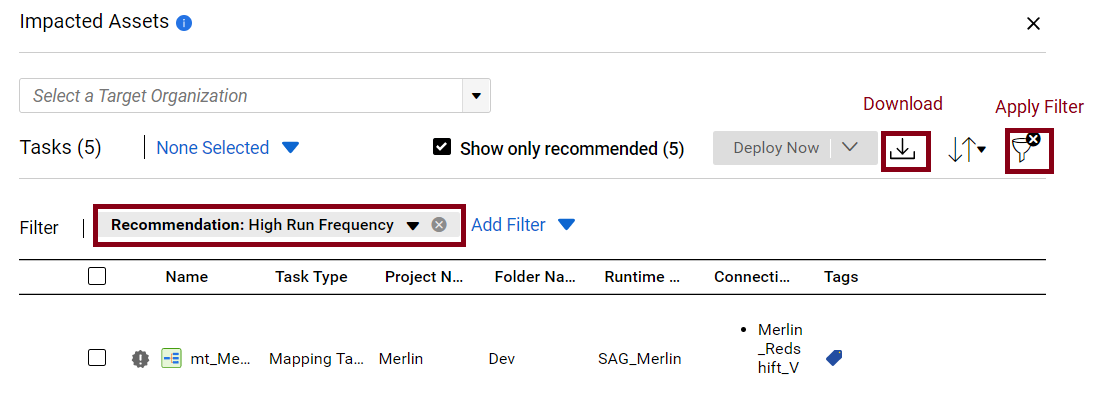Click the mapping task icon next to mt_Me
The height and width of the screenshot is (396, 1106).
click(171, 359)
